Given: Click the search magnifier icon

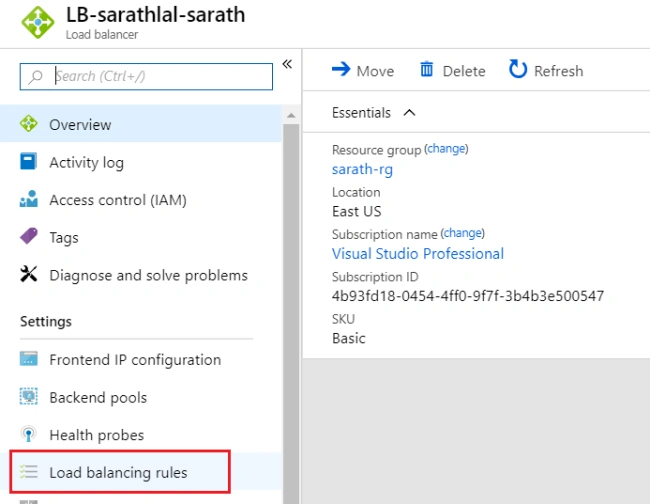Looking at the screenshot, I should pos(36,76).
